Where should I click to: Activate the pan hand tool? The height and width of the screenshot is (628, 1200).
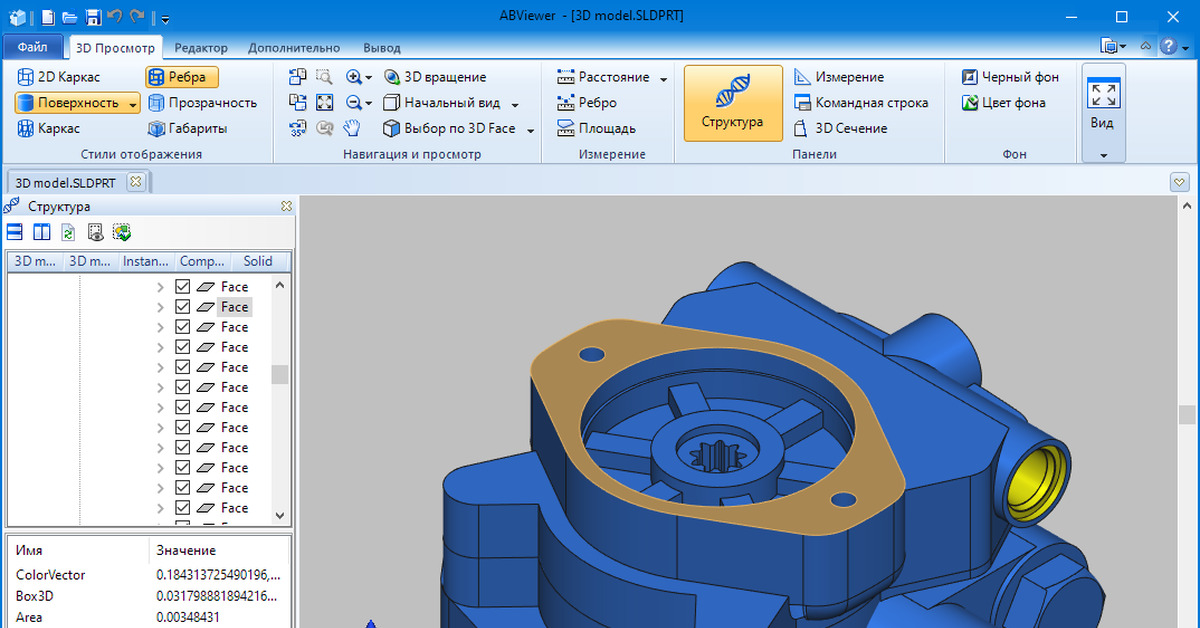tap(352, 128)
